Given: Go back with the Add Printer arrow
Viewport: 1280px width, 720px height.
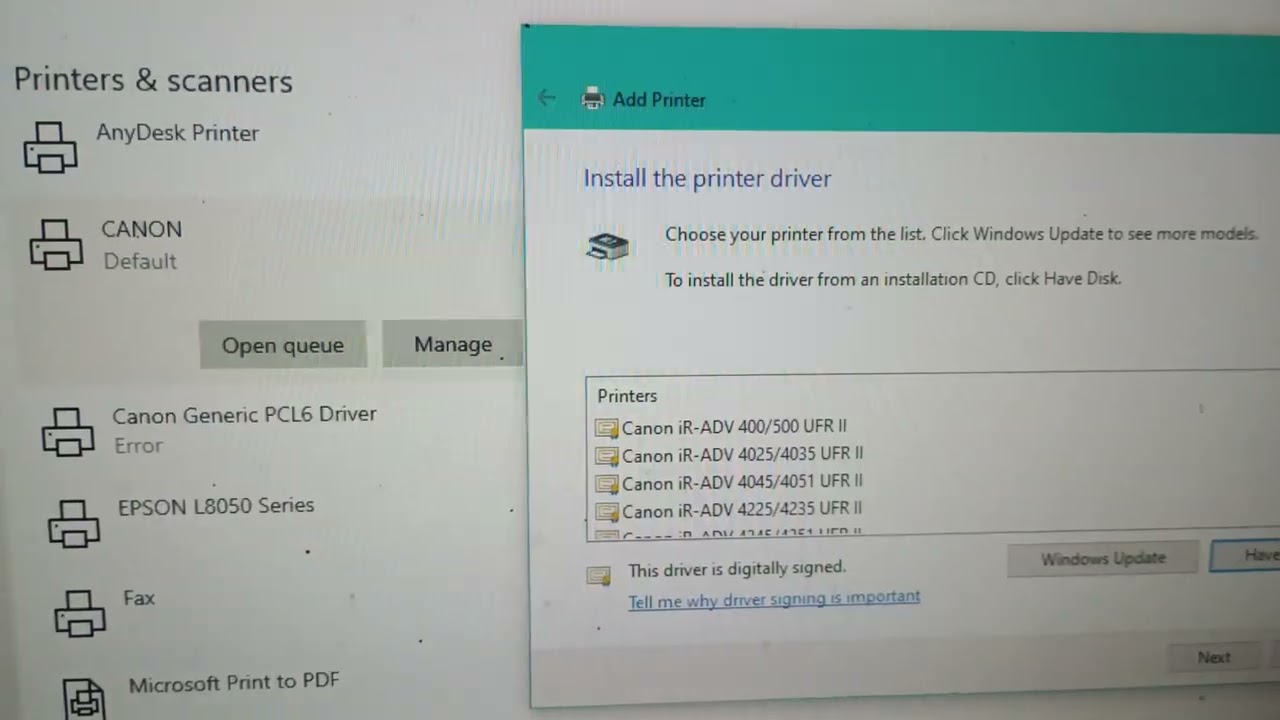Looking at the screenshot, I should pos(546,97).
